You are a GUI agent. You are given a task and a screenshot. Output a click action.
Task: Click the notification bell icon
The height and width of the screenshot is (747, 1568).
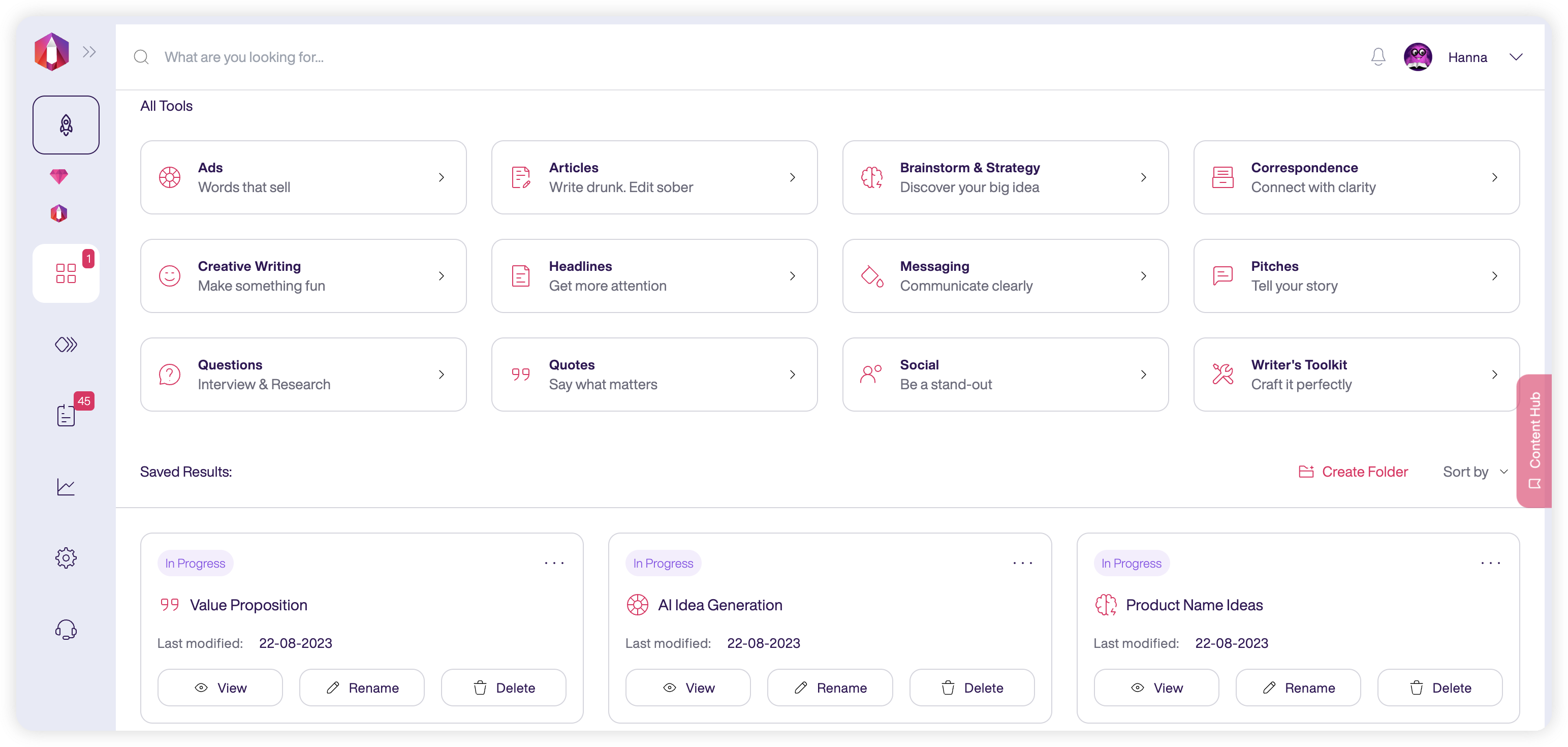pyautogui.click(x=1378, y=57)
